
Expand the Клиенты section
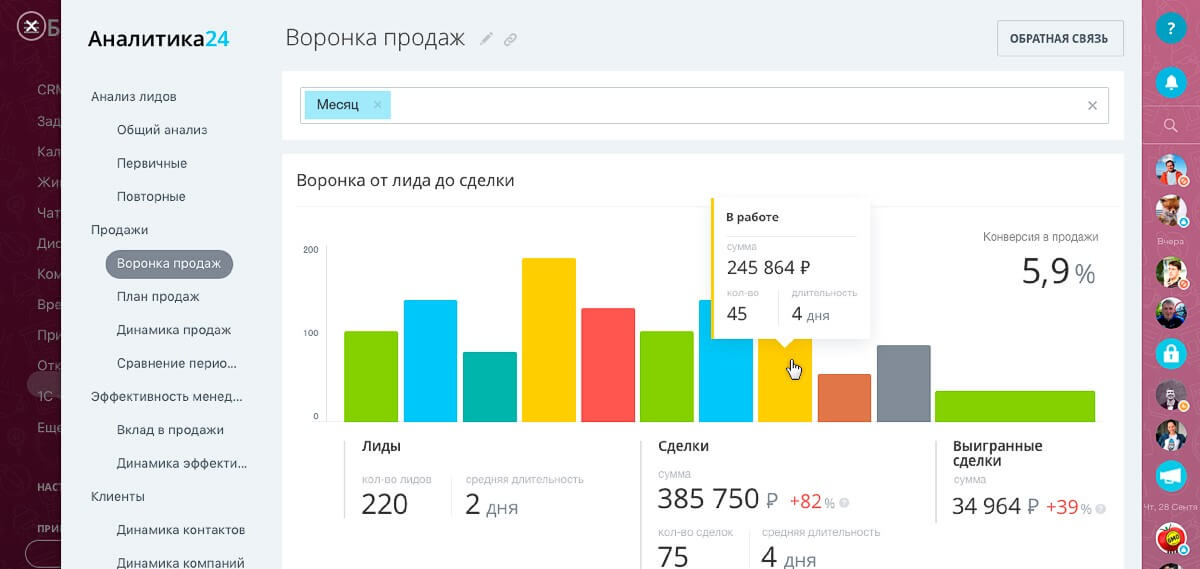117,497
